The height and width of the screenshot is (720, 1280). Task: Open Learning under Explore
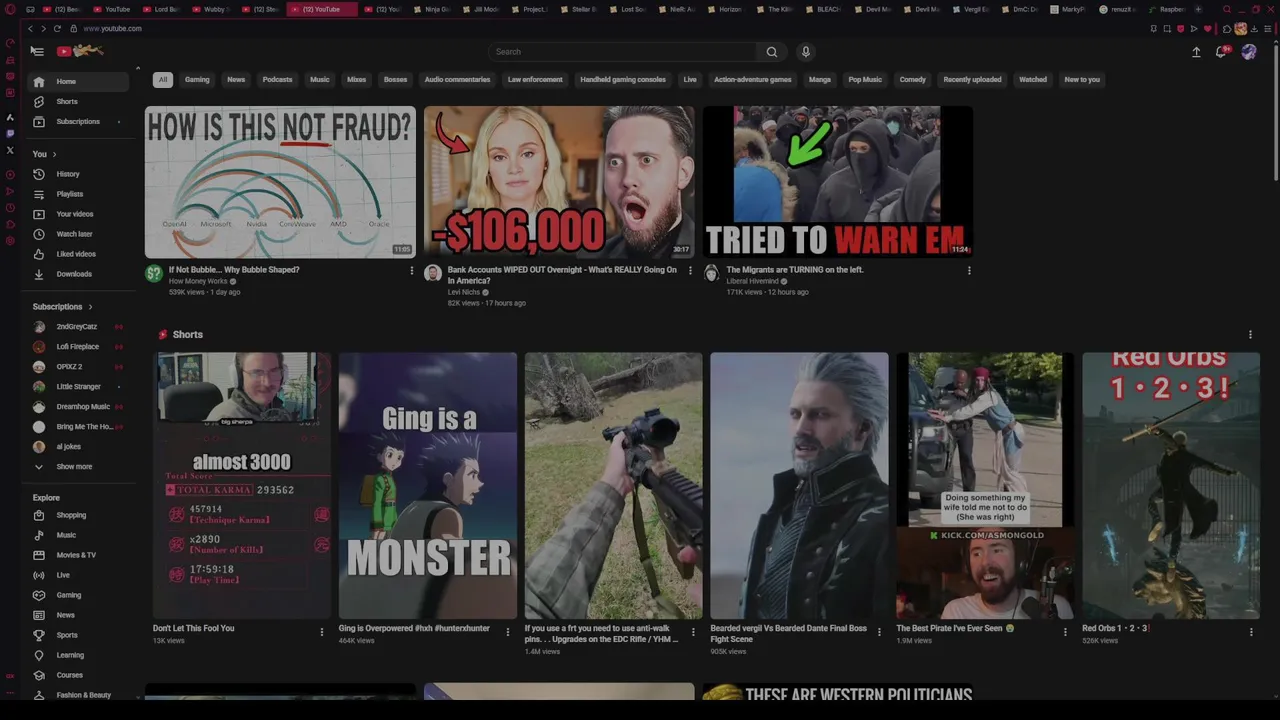[x=80, y=655]
